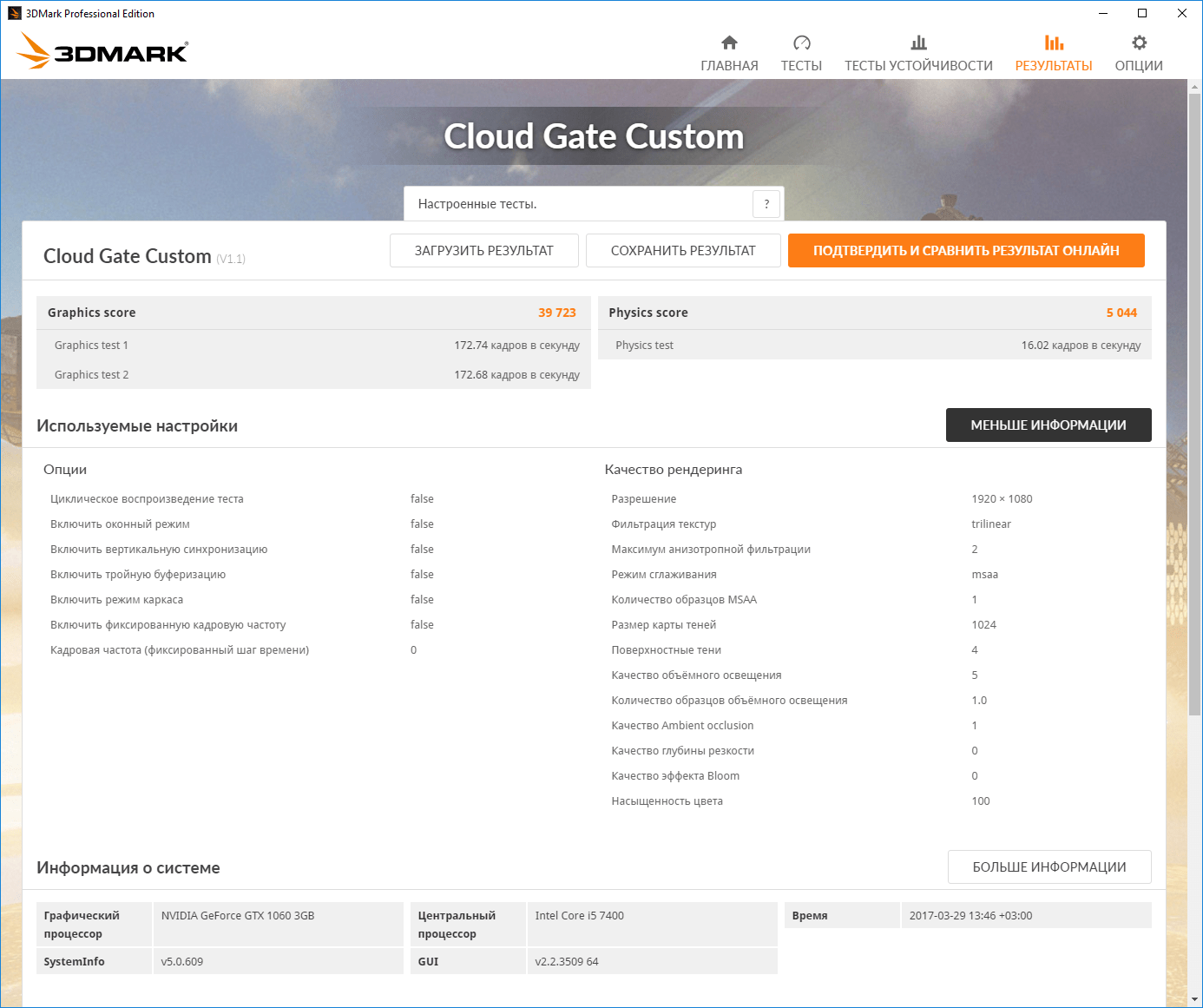Open the ОПЦИИ tab label
Screen dimensions: 1203x1008
(x=1139, y=66)
